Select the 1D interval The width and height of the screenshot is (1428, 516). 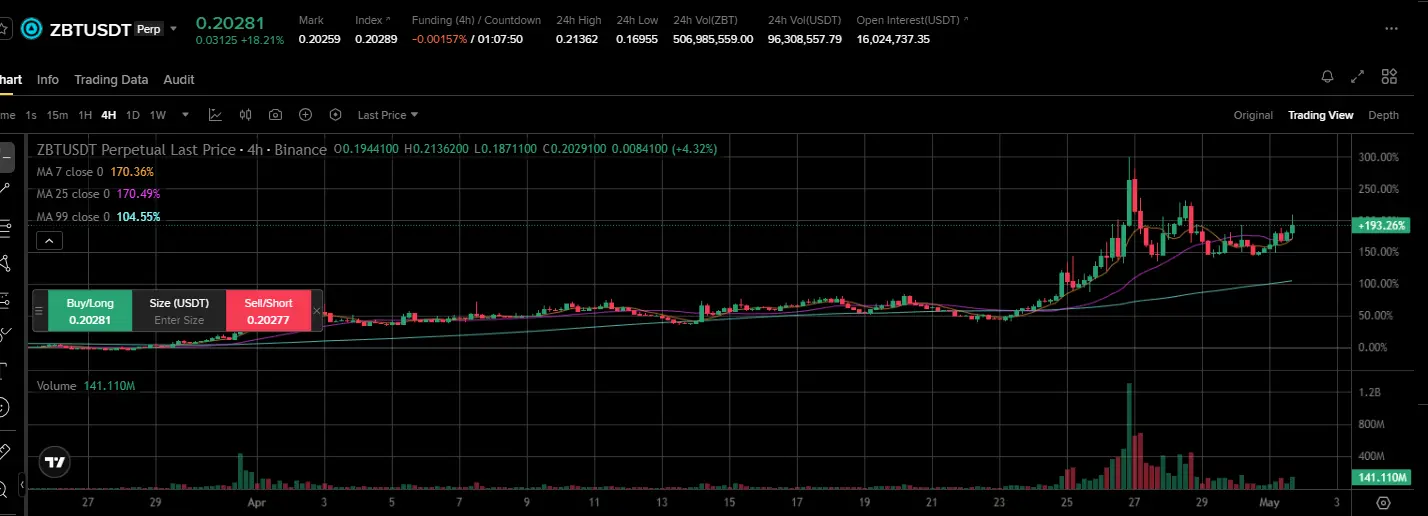point(132,115)
